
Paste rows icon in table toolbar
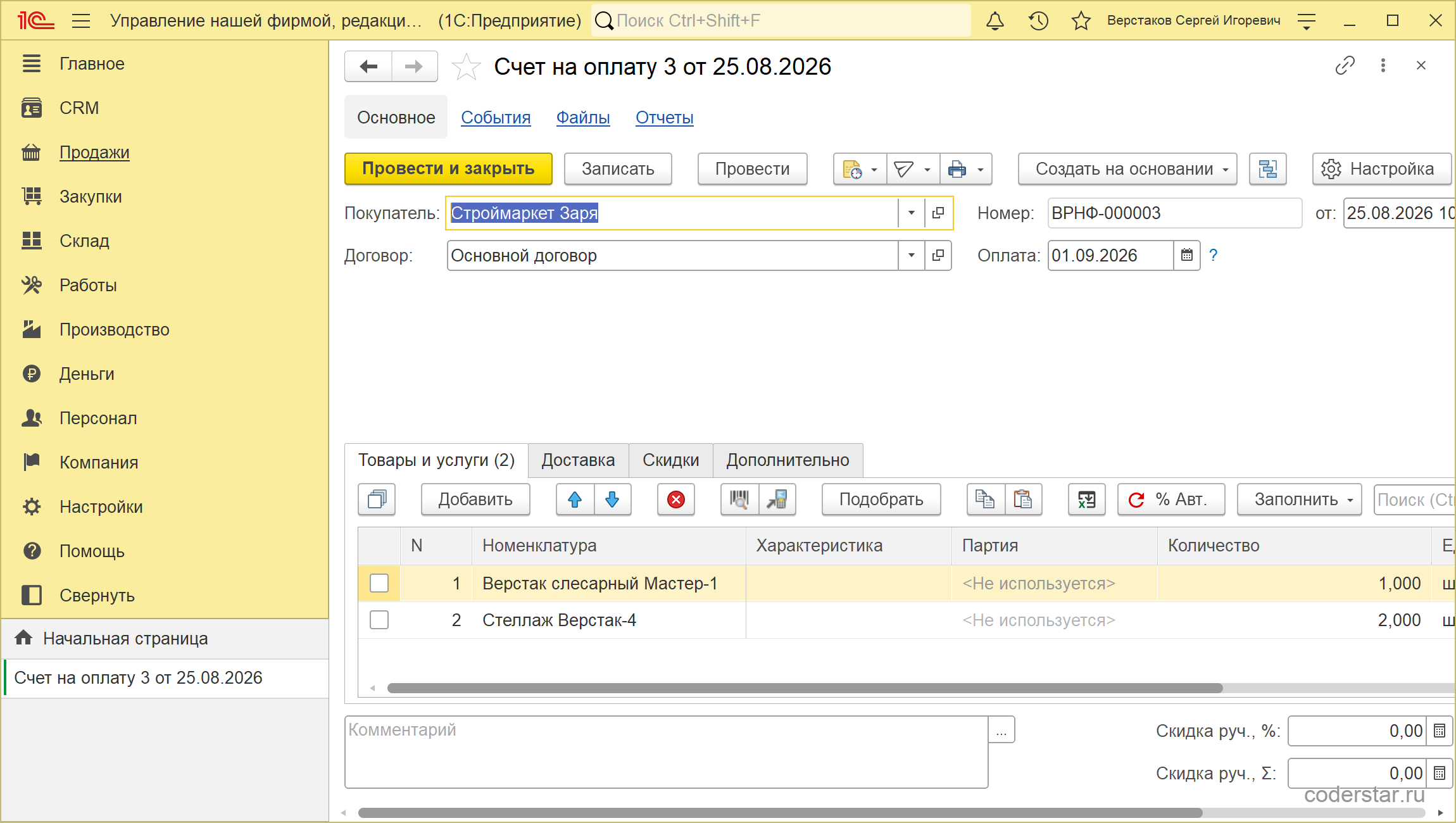coord(1023,499)
